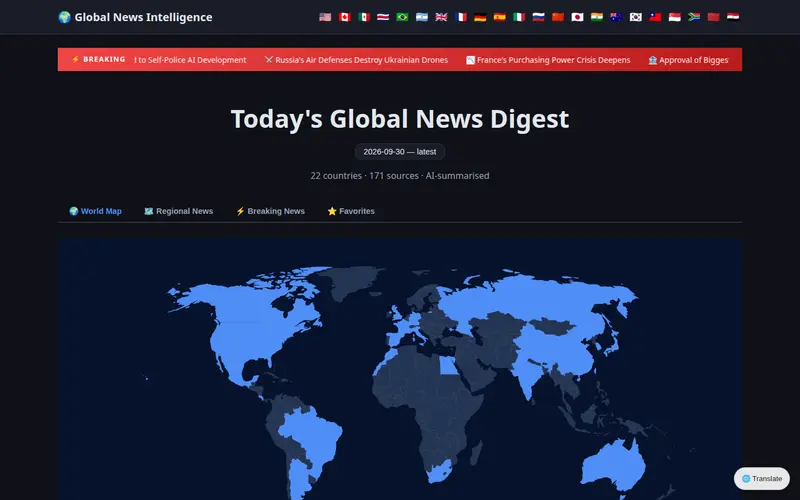Click the Today's Global News Digest heading
Viewport: 800px width, 500px height.
(400, 119)
